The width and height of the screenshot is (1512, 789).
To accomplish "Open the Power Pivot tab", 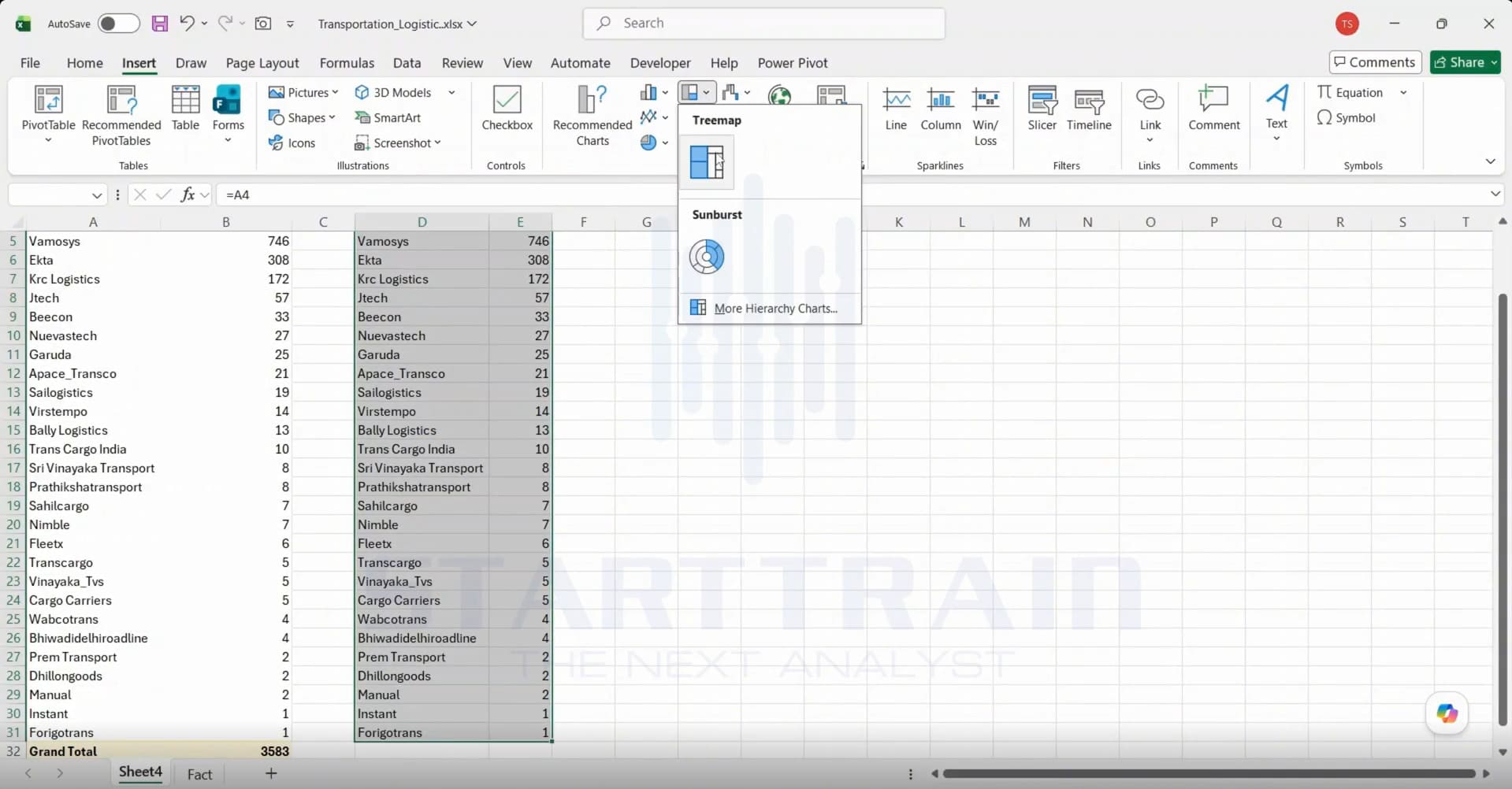I will (x=793, y=63).
